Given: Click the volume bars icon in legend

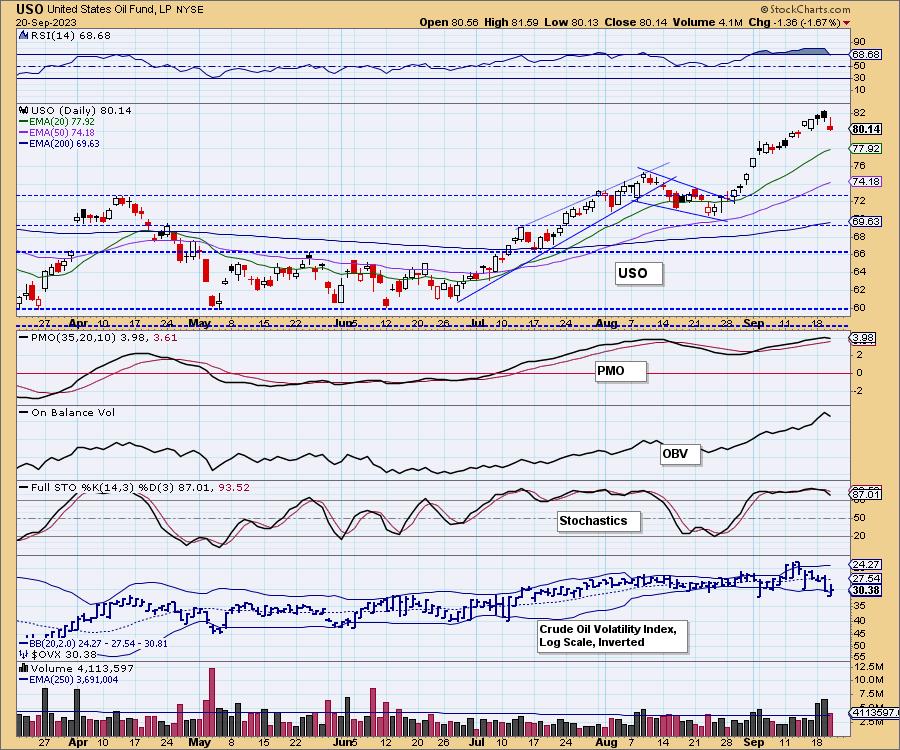Looking at the screenshot, I should tap(24, 668).
